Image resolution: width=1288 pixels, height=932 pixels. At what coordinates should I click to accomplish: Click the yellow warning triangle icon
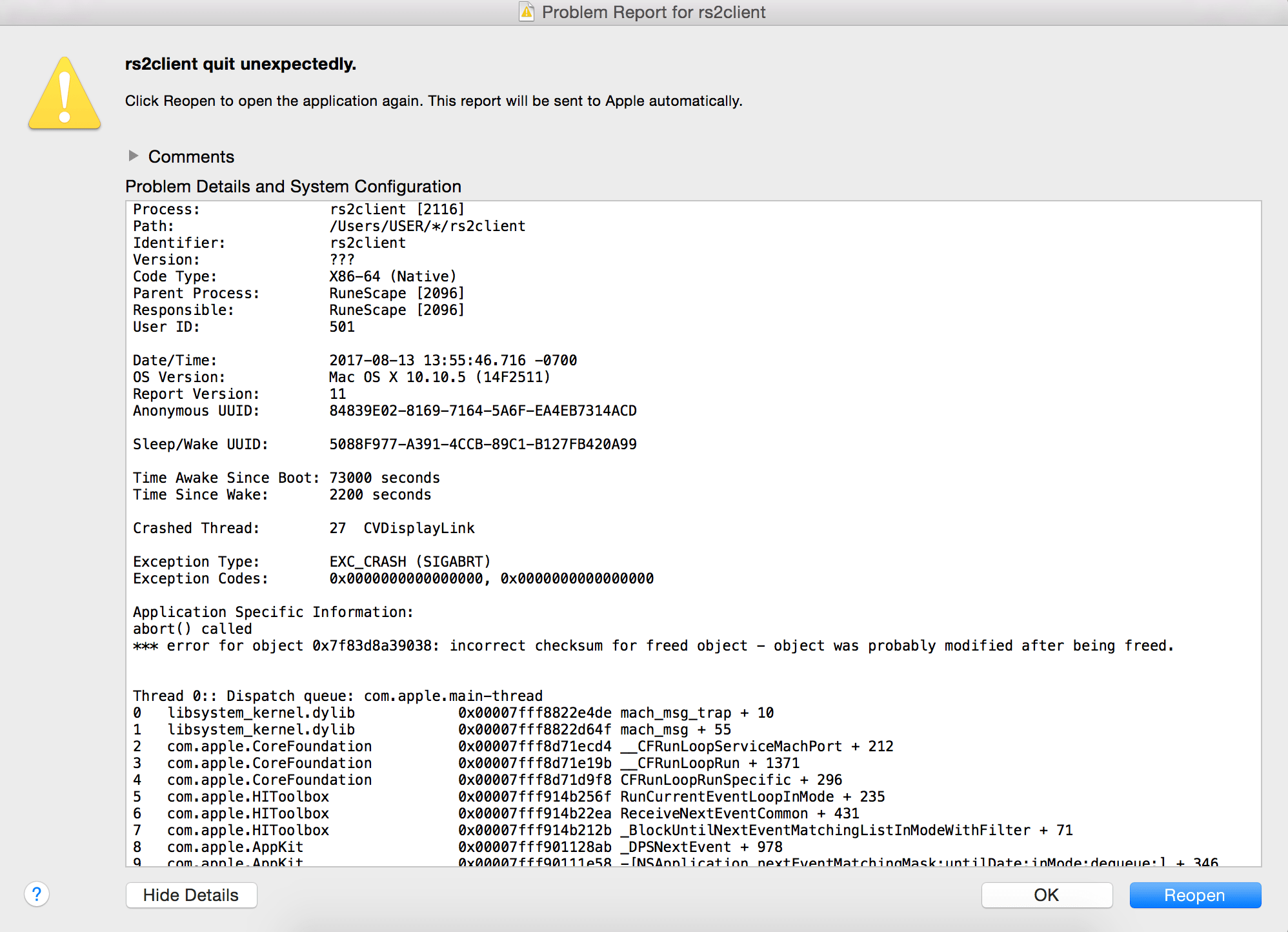[65, 95]
